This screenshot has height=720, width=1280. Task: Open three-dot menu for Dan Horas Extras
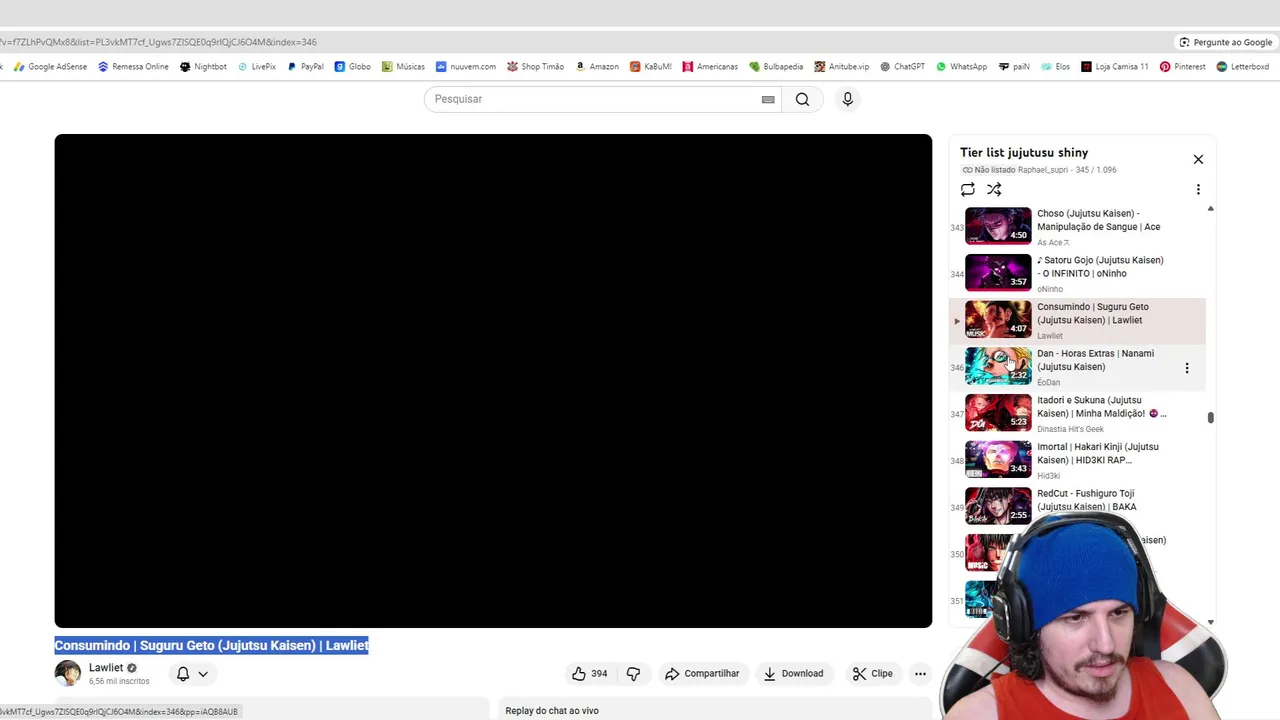1187,368
